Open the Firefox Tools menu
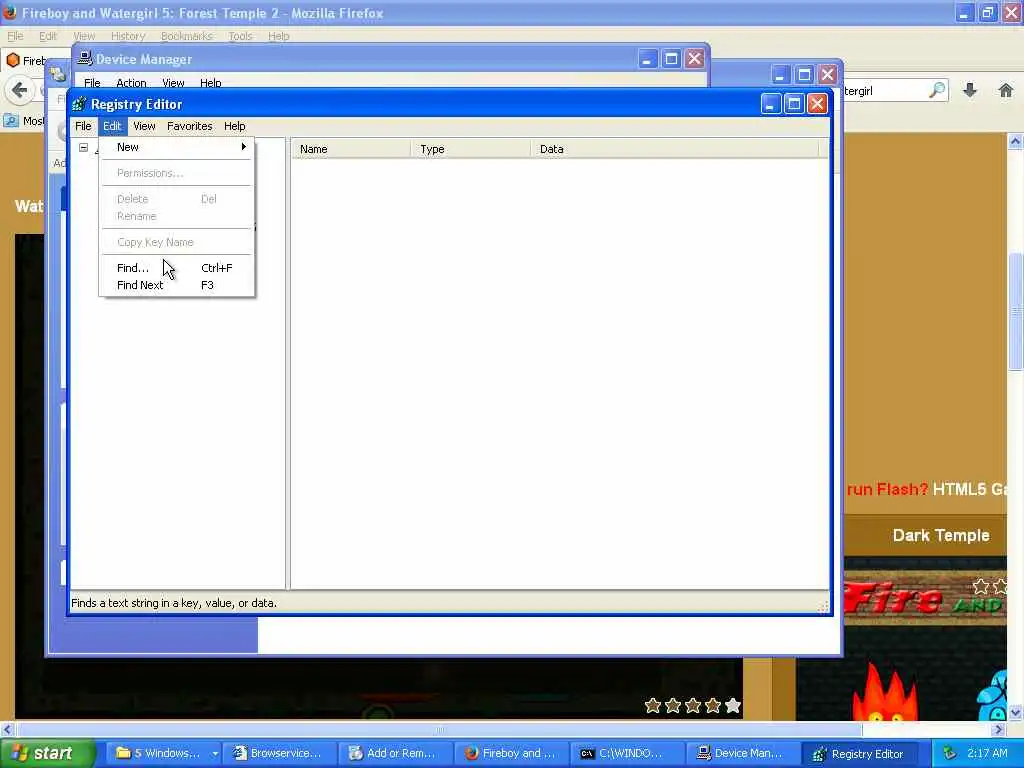Viewport: 1024px width, 768px height. point(240,36)
